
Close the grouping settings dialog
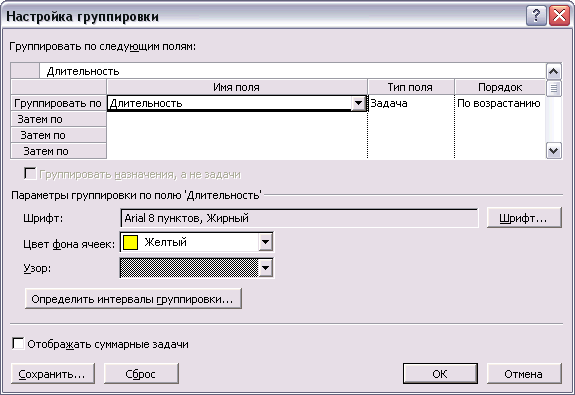559,16
